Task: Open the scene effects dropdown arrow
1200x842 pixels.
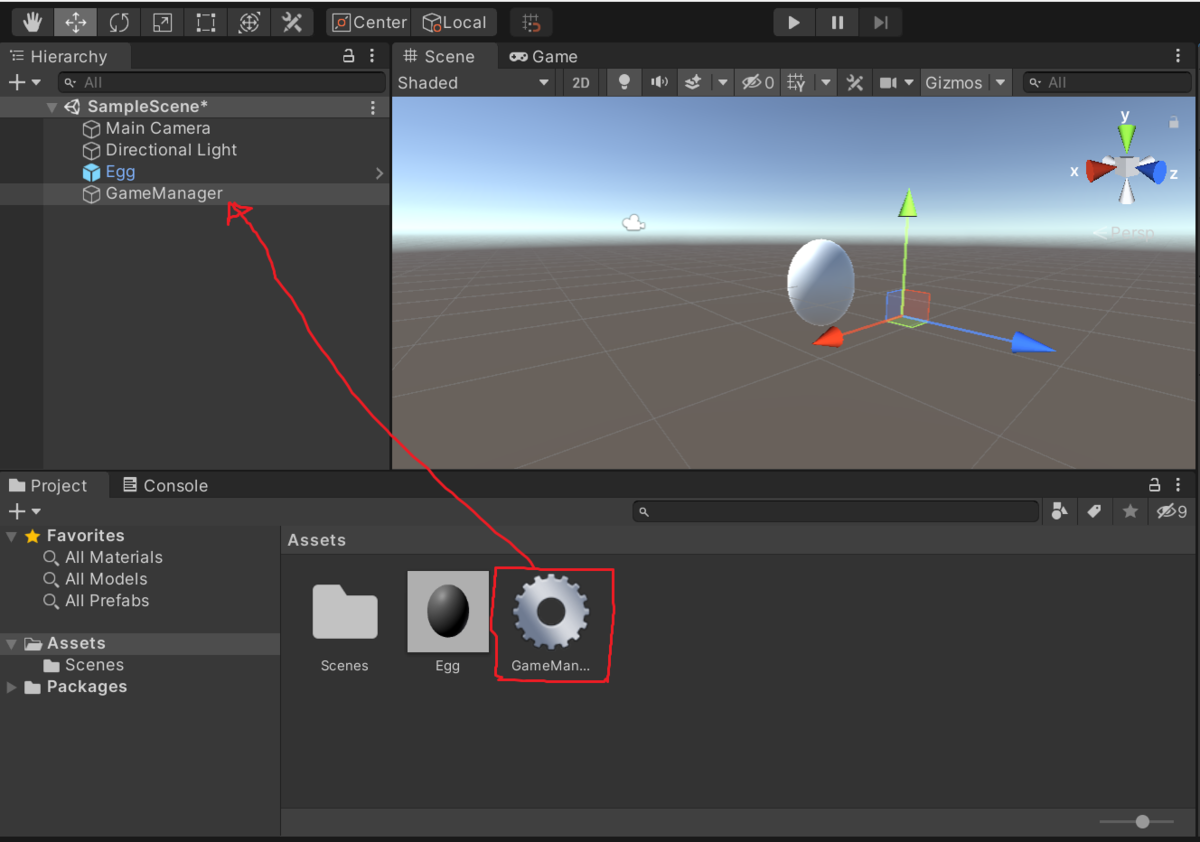Action: coord(722,83)
